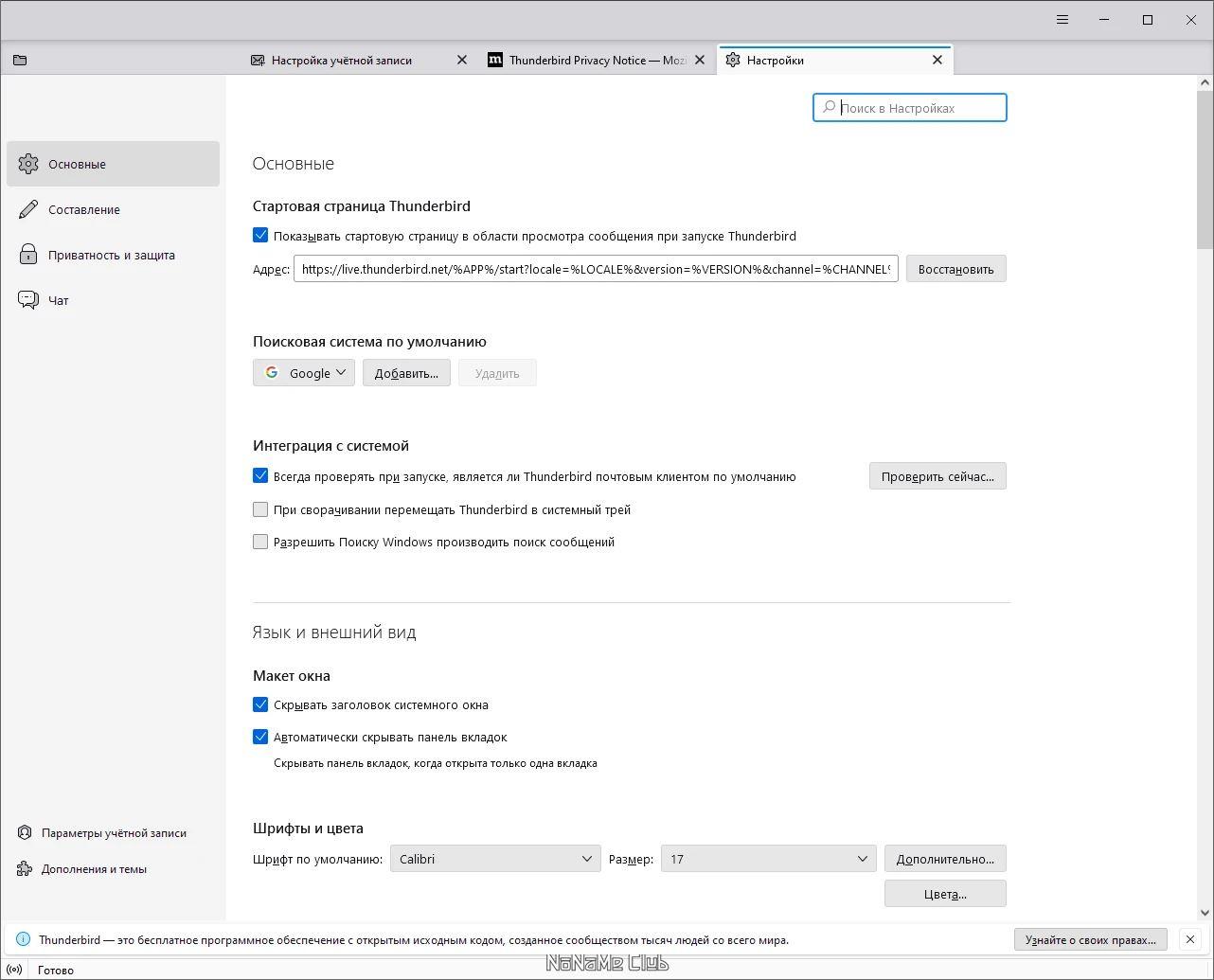Focus the Поиск в Настройках field
The image size is (1214, 980).
pyautogui.click(x=909, y=108)
